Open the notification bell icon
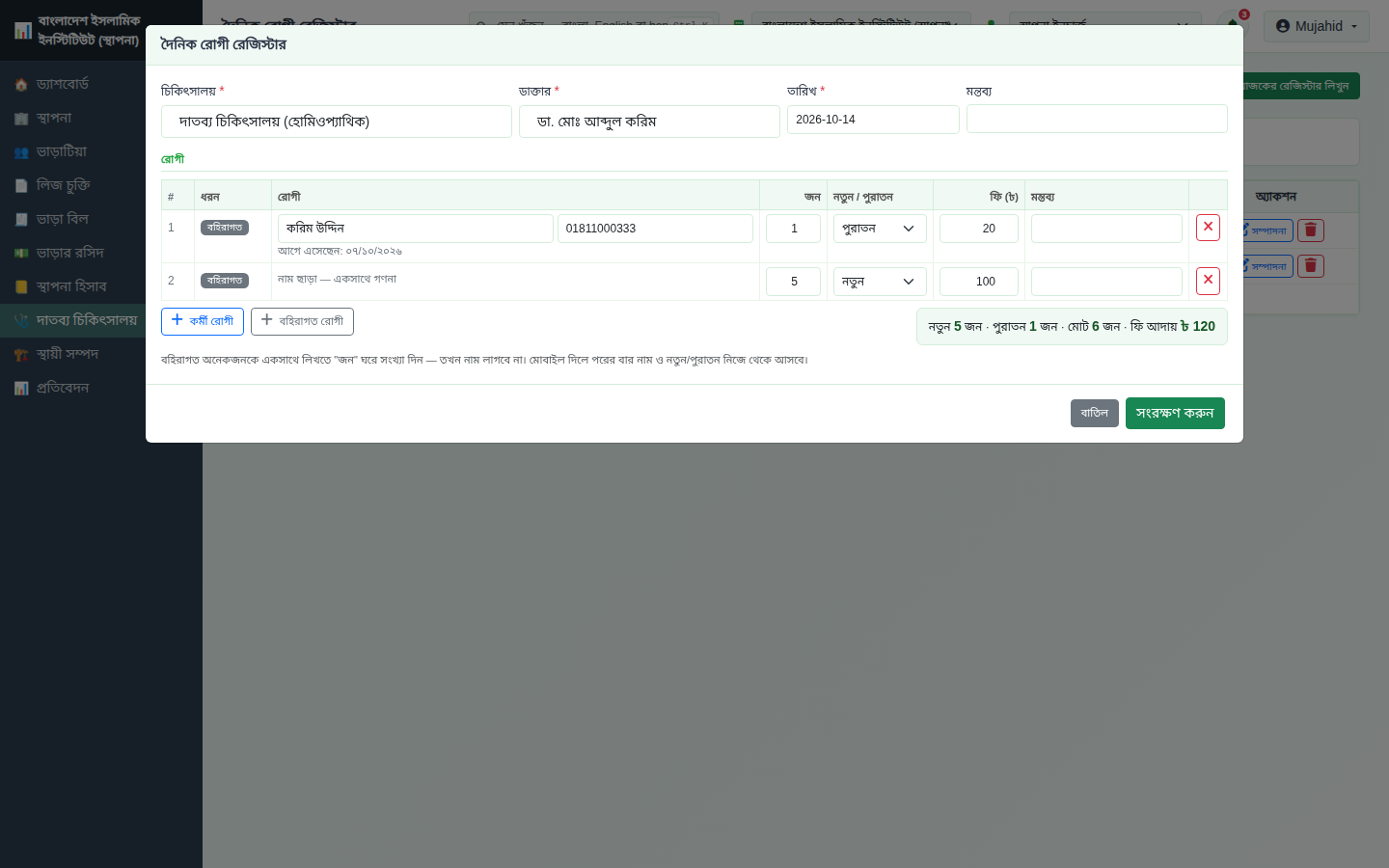The image size is (1389, 868). tap(1233, 24)
